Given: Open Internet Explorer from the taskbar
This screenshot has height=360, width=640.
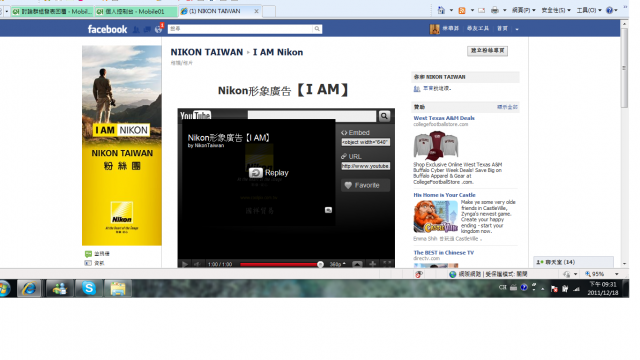Looking at the screenshot, I should tap(29, 289).
